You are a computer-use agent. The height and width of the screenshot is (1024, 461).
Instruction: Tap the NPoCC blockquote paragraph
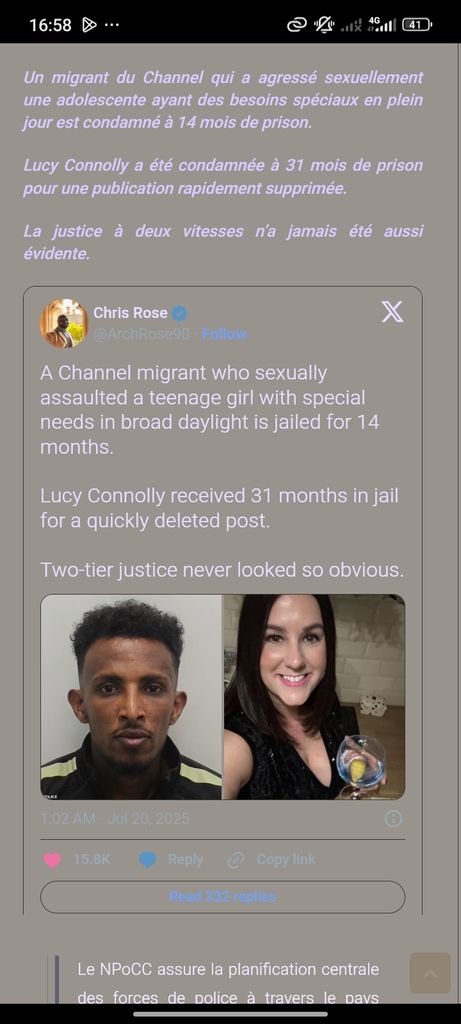click(x=229, y=984)
